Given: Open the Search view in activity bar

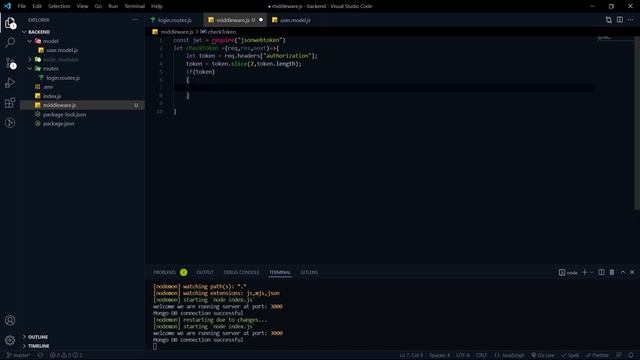Looking at the screenshot, I should tap(10, 42).
